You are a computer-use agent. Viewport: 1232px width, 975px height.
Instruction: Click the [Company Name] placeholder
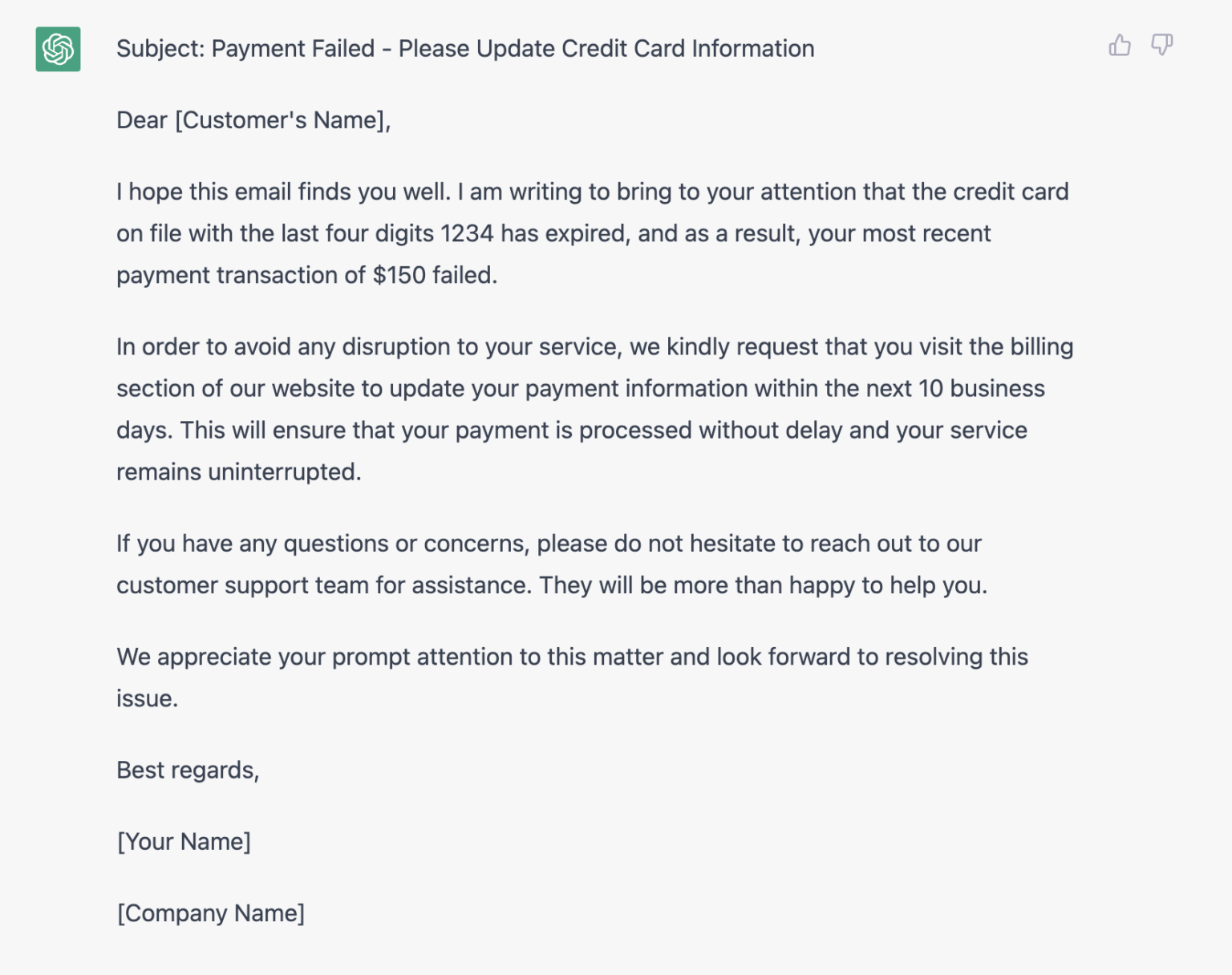(x=211, y=913)
